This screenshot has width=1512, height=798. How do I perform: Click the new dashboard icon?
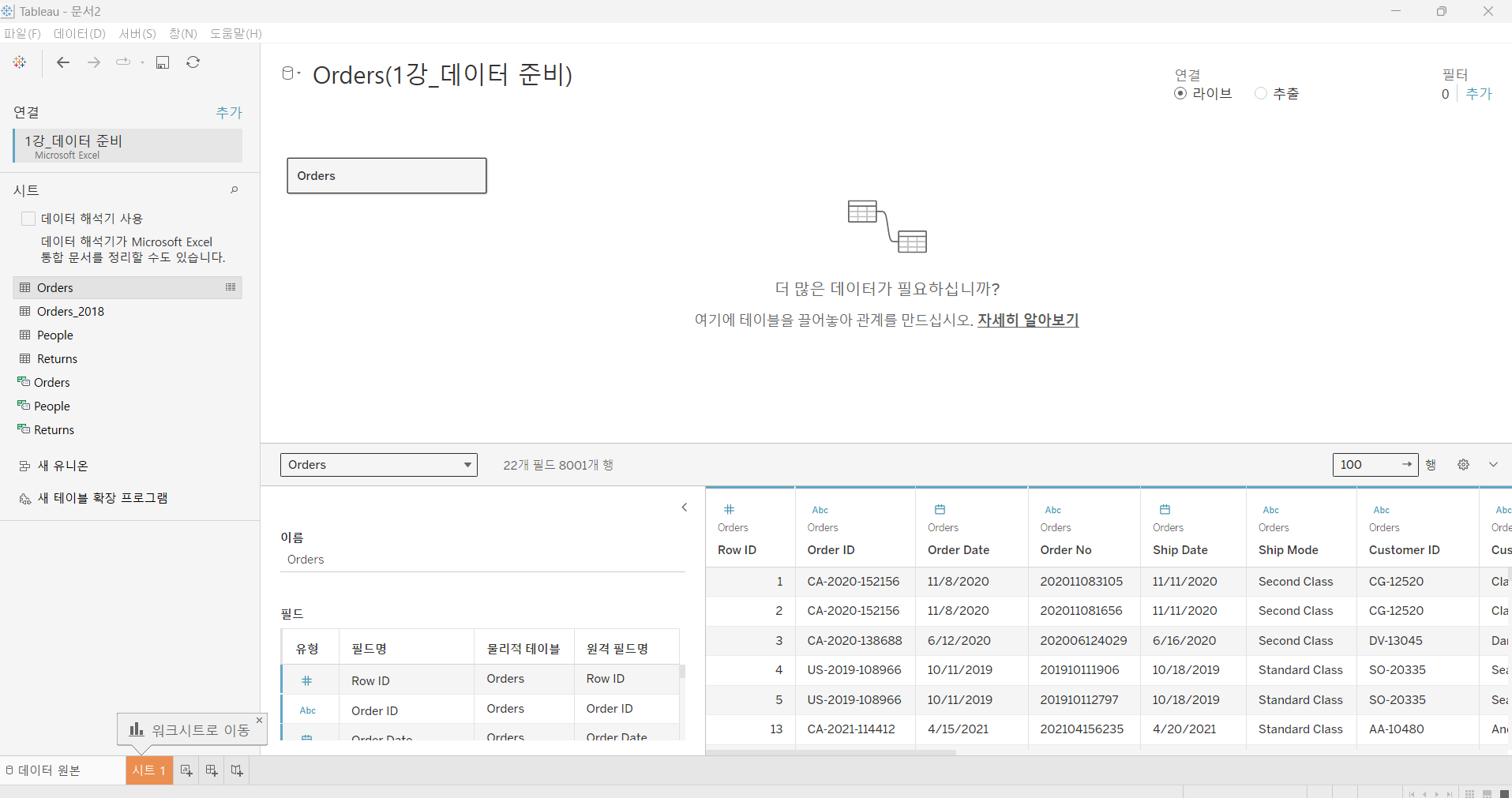[212, 770]
